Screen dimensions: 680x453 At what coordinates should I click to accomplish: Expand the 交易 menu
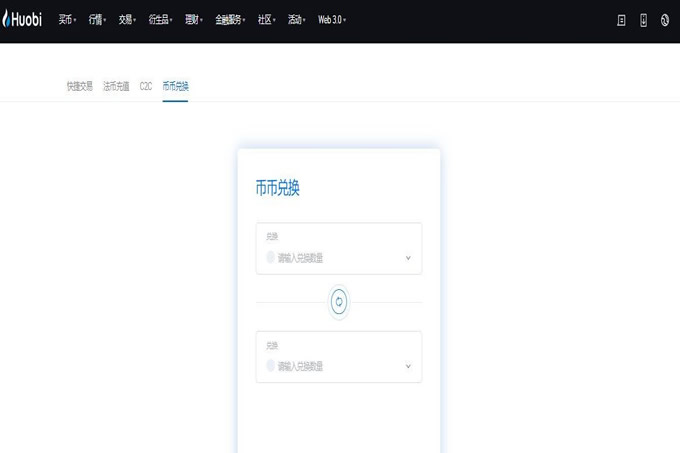(127, 20)
